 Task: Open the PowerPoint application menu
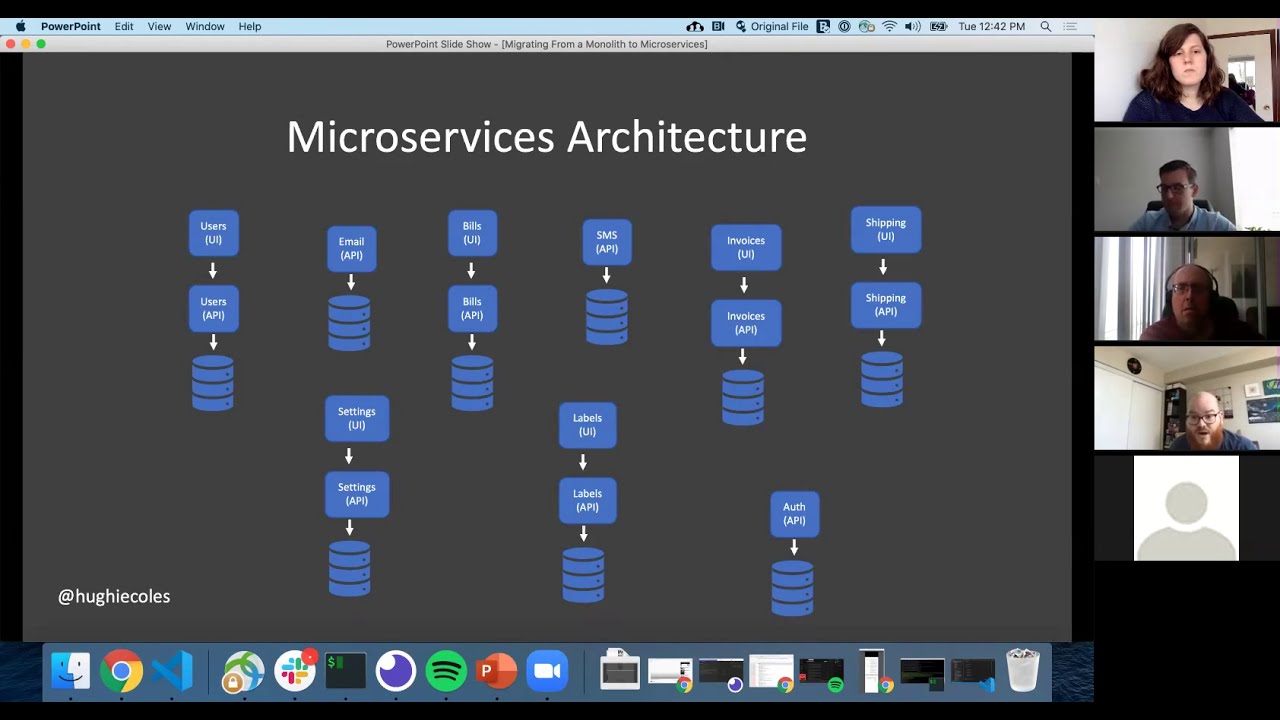point(70,26)
